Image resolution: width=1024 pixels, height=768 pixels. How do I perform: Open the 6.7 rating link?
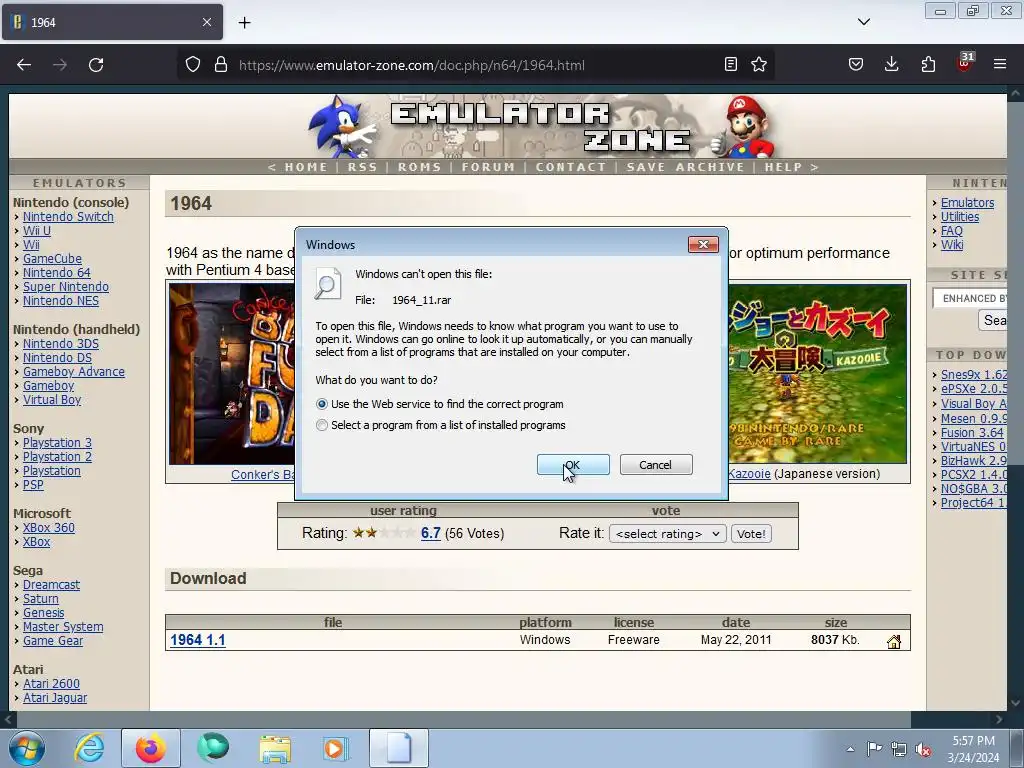coord(430,533)
